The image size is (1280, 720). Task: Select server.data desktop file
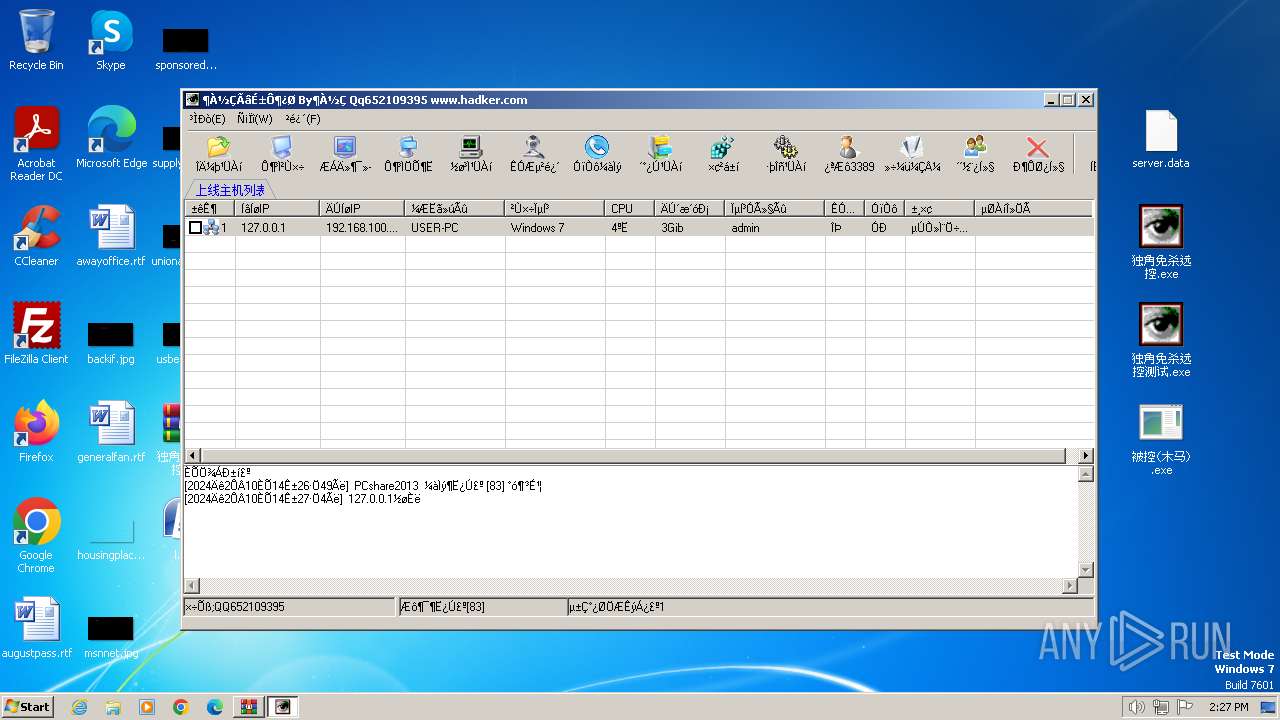click(x=1161, y=139)
